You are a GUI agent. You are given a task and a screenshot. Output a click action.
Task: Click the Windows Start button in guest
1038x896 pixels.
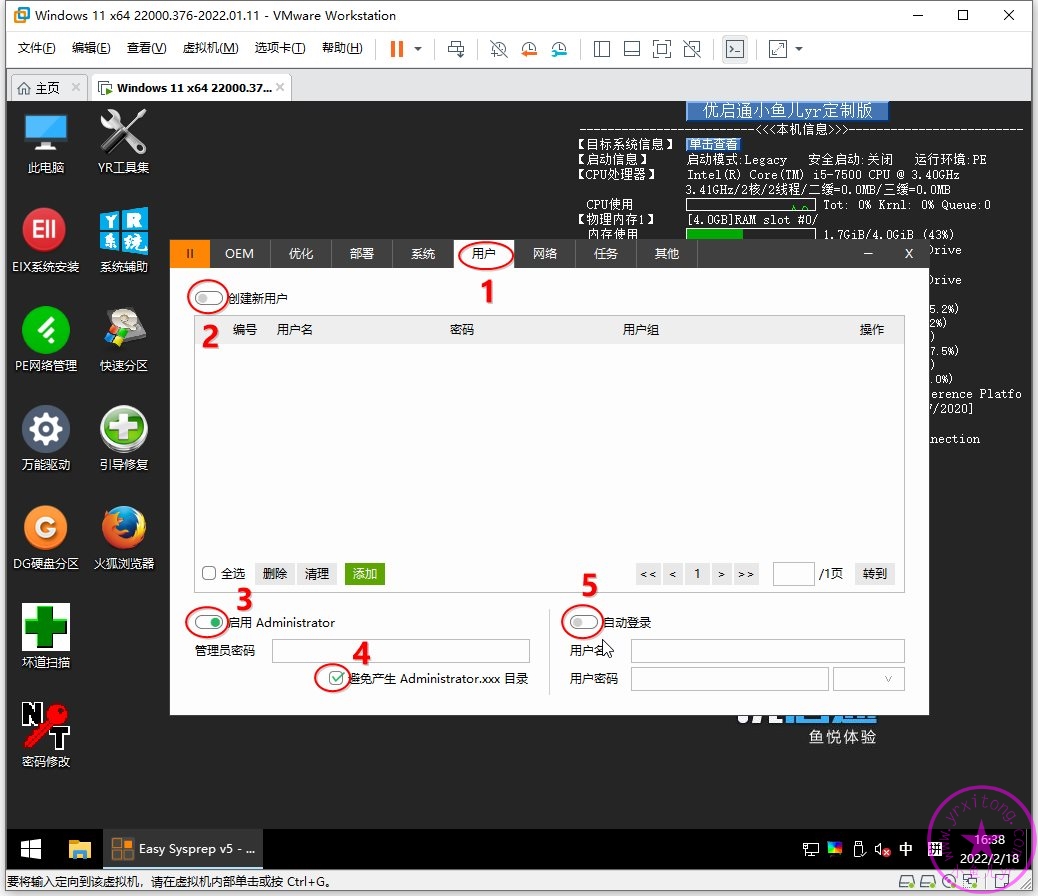tap(30, 849)
